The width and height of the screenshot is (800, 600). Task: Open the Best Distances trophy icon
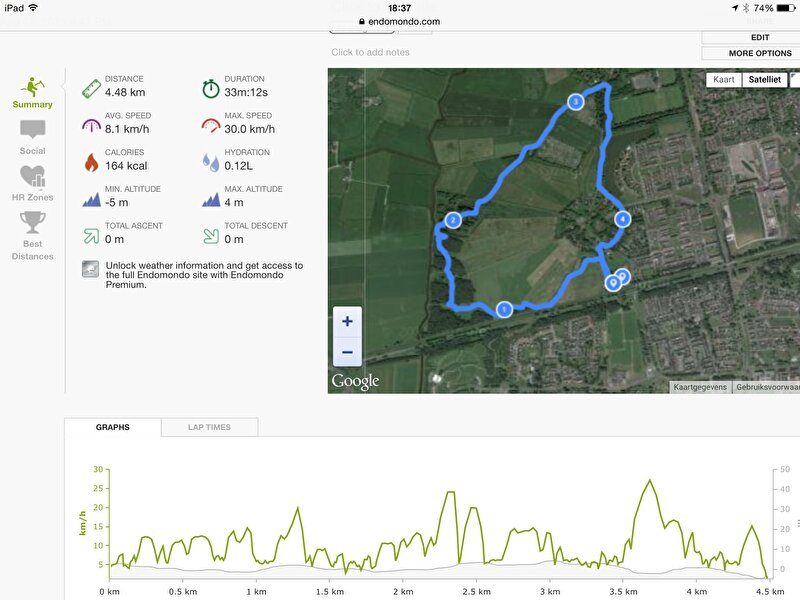point(33,222)
